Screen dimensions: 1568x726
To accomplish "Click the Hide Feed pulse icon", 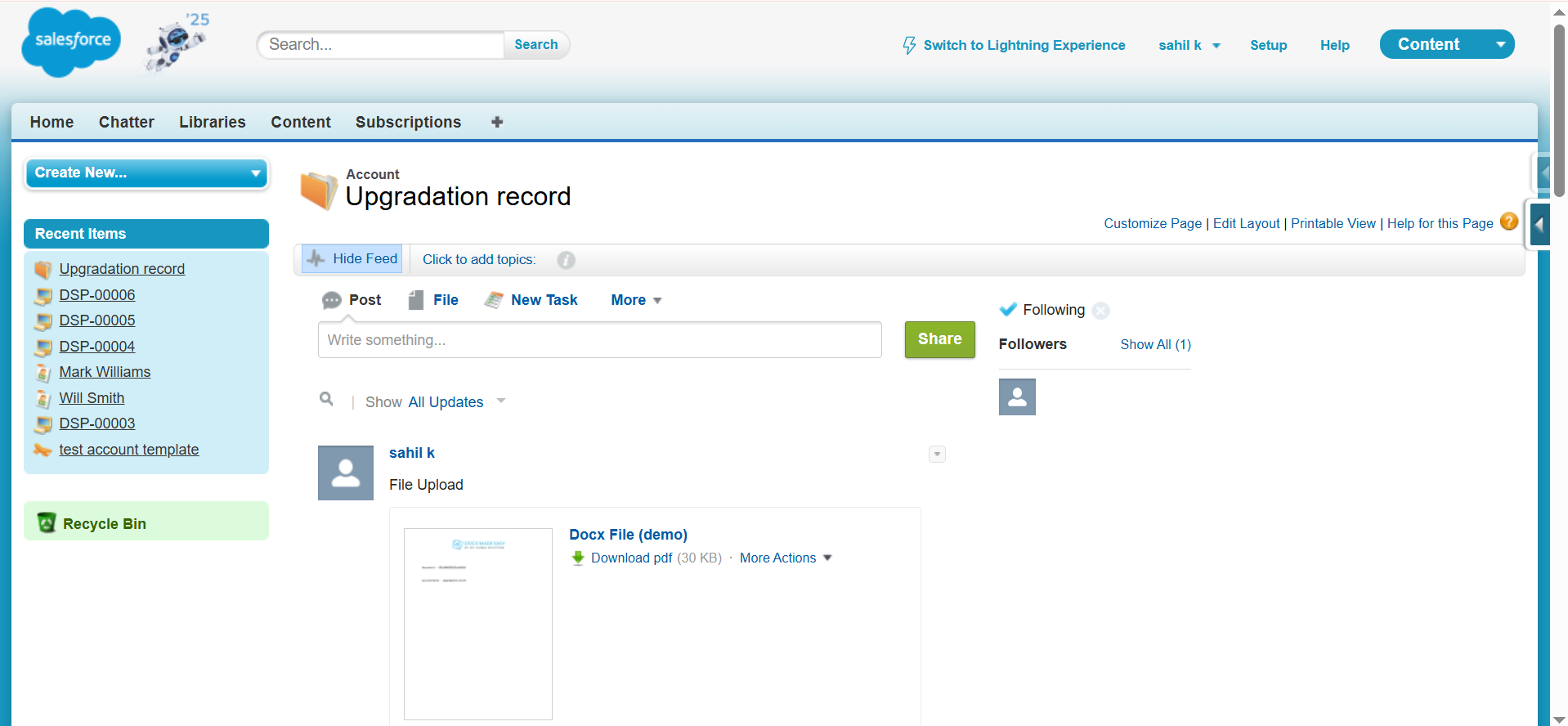I will 316,259.
